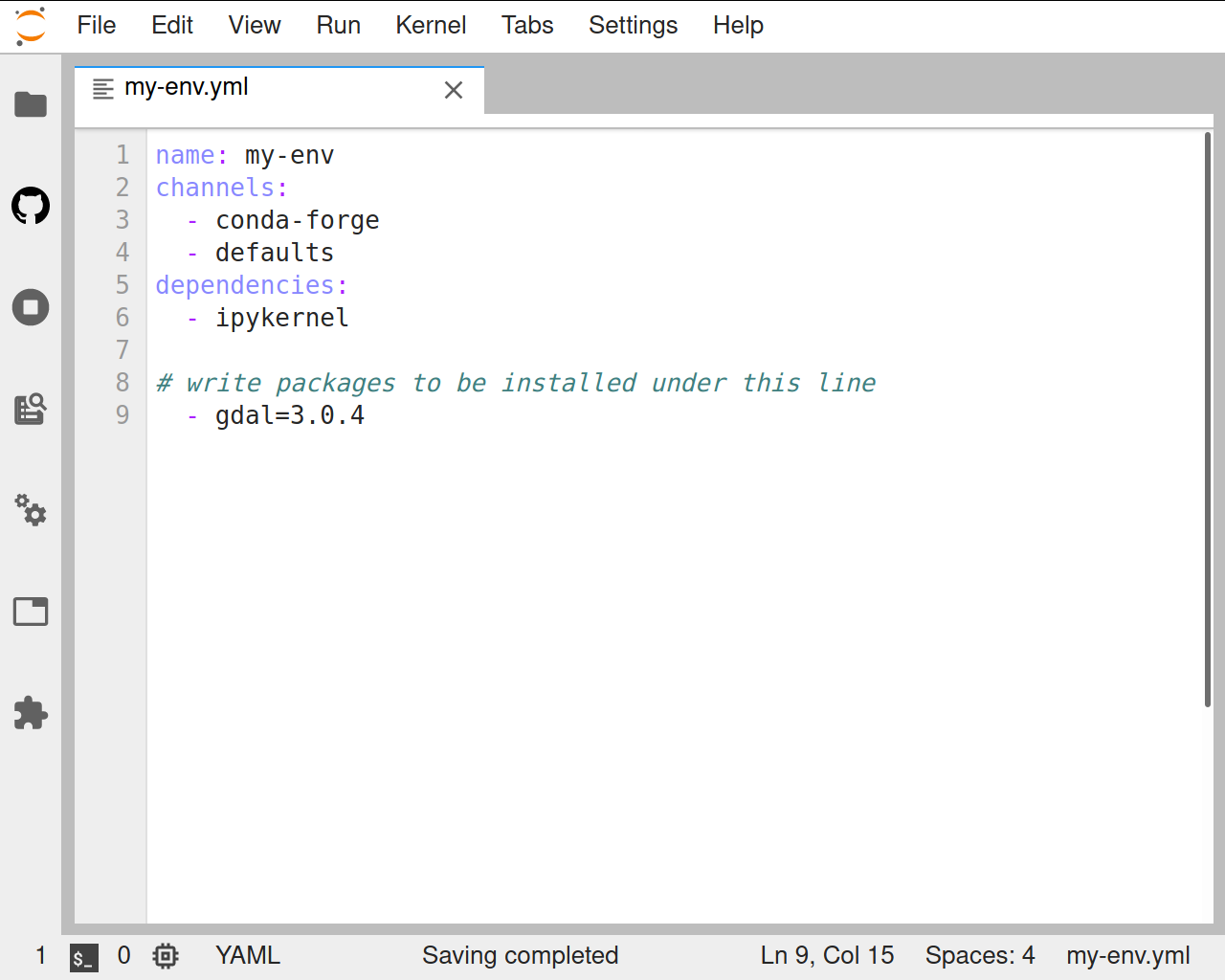Open the GitHub sidebar panel
Viewport: 1225px width, 980px height.
(31, 206)
